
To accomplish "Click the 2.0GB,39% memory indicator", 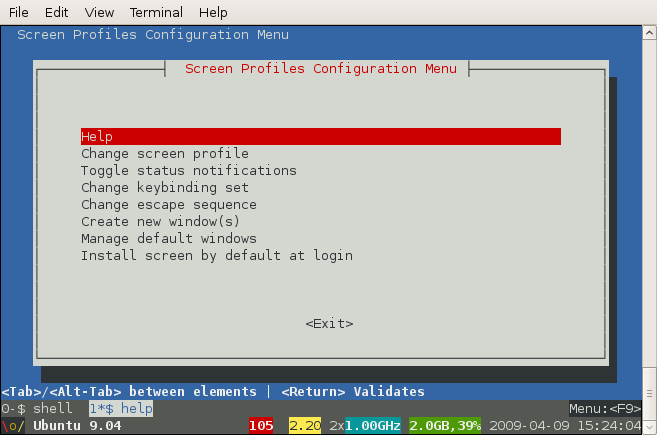I will click(x=445, y=426).
